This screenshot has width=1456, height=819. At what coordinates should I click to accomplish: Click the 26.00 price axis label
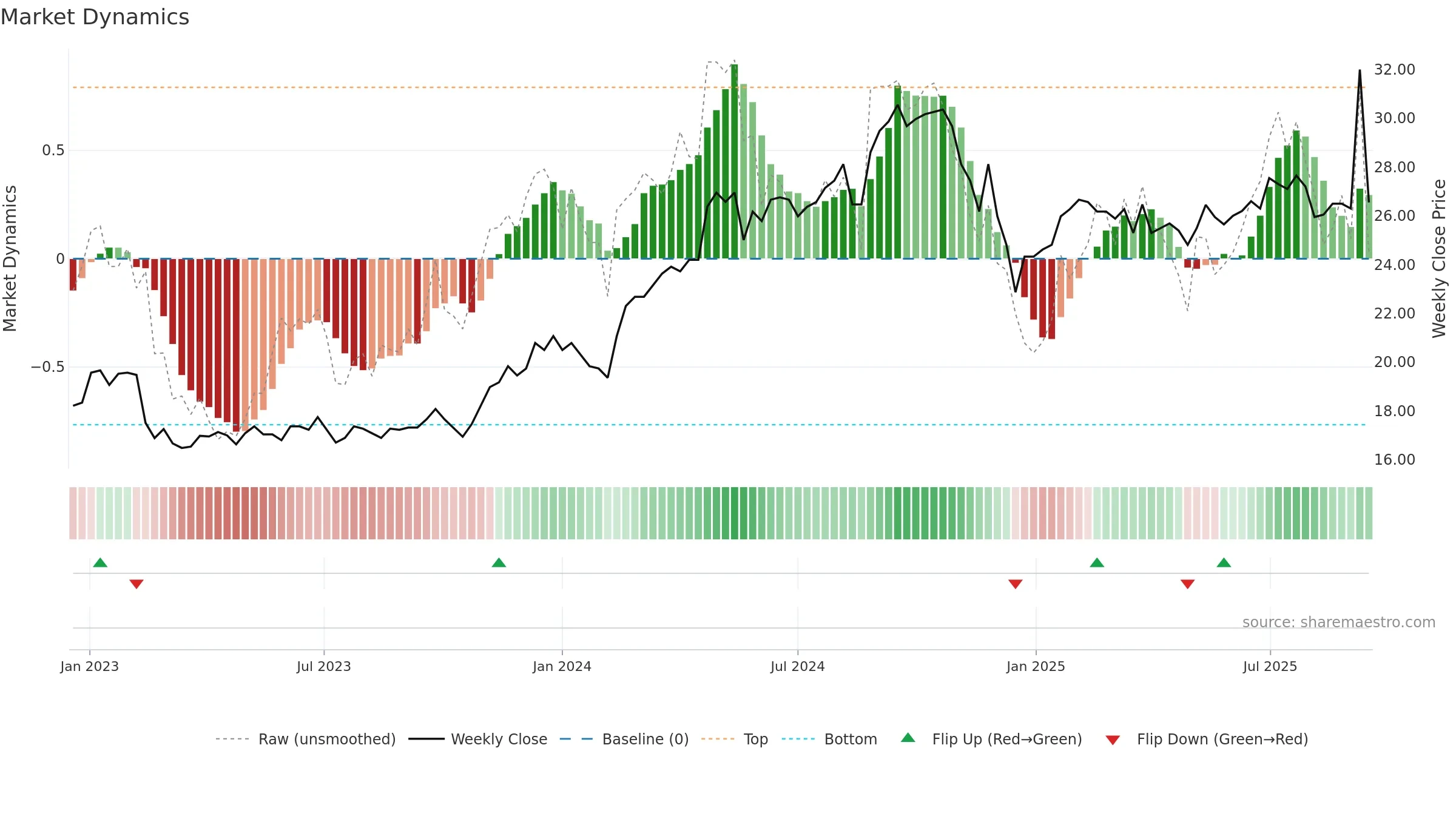tap(1395, 215)
